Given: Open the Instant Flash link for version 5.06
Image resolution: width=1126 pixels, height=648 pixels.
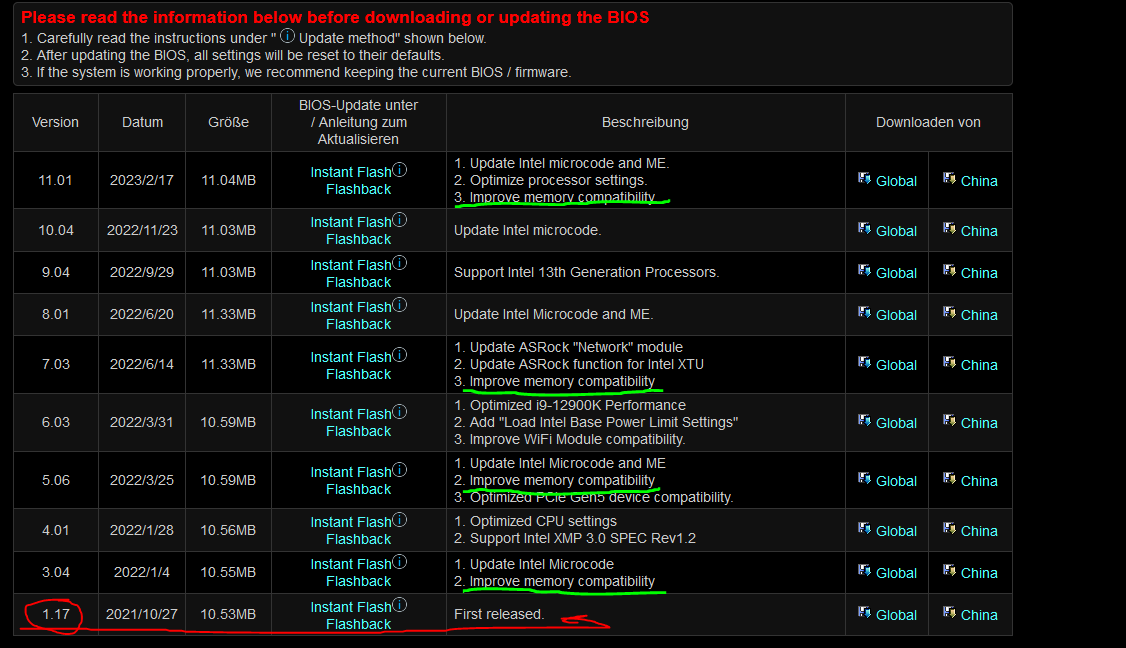Looking at the screenshot, I should (x=351, y=472).
